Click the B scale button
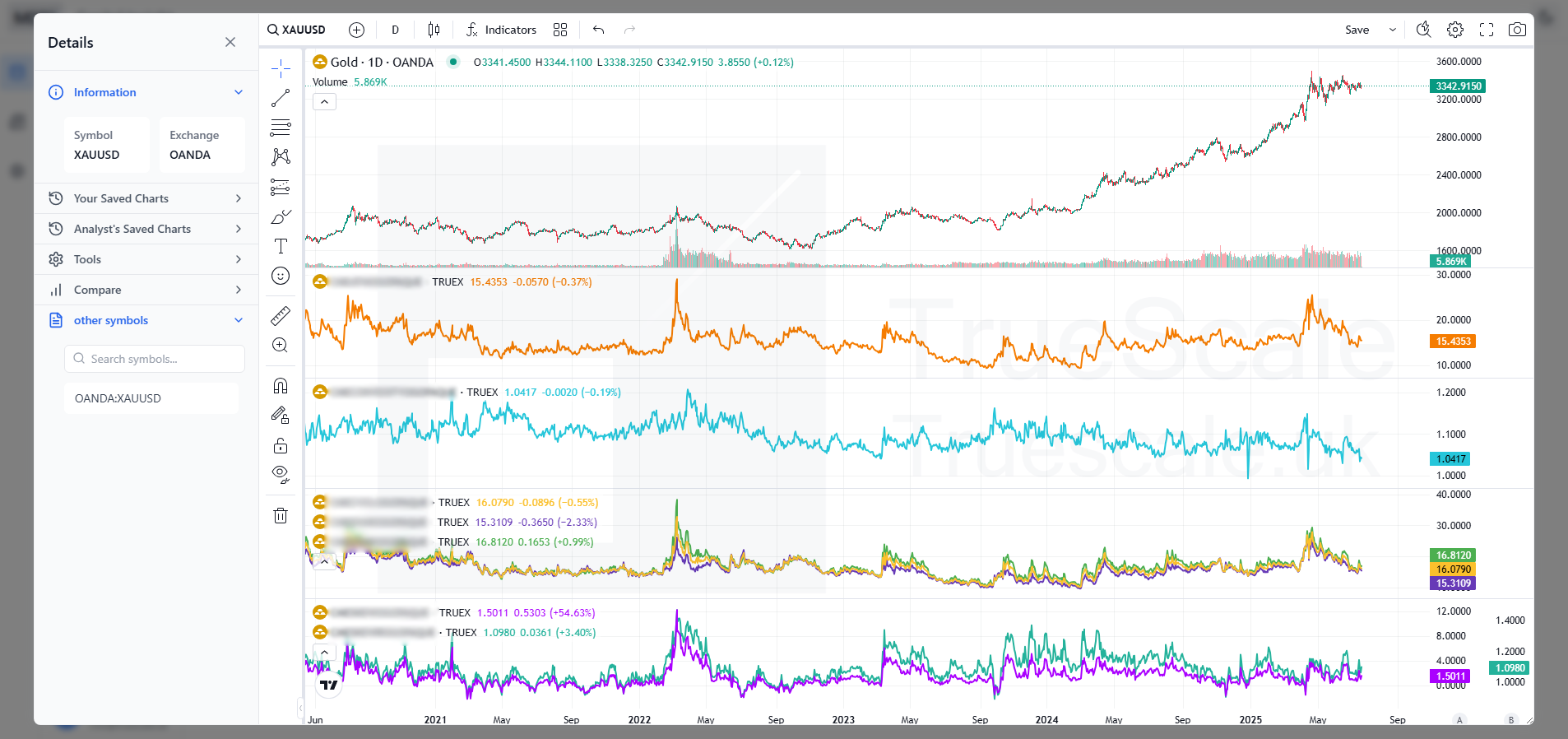Screen dimensions: 1568x739 pos(1511,720)
